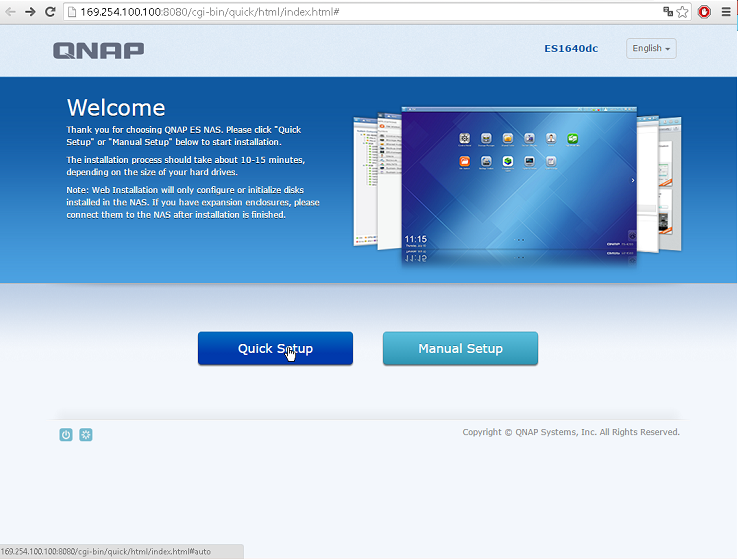The width and height of the screenshot is (738, 559).
Task: Bookmark this page with the star icon
Action: (682, 12)
